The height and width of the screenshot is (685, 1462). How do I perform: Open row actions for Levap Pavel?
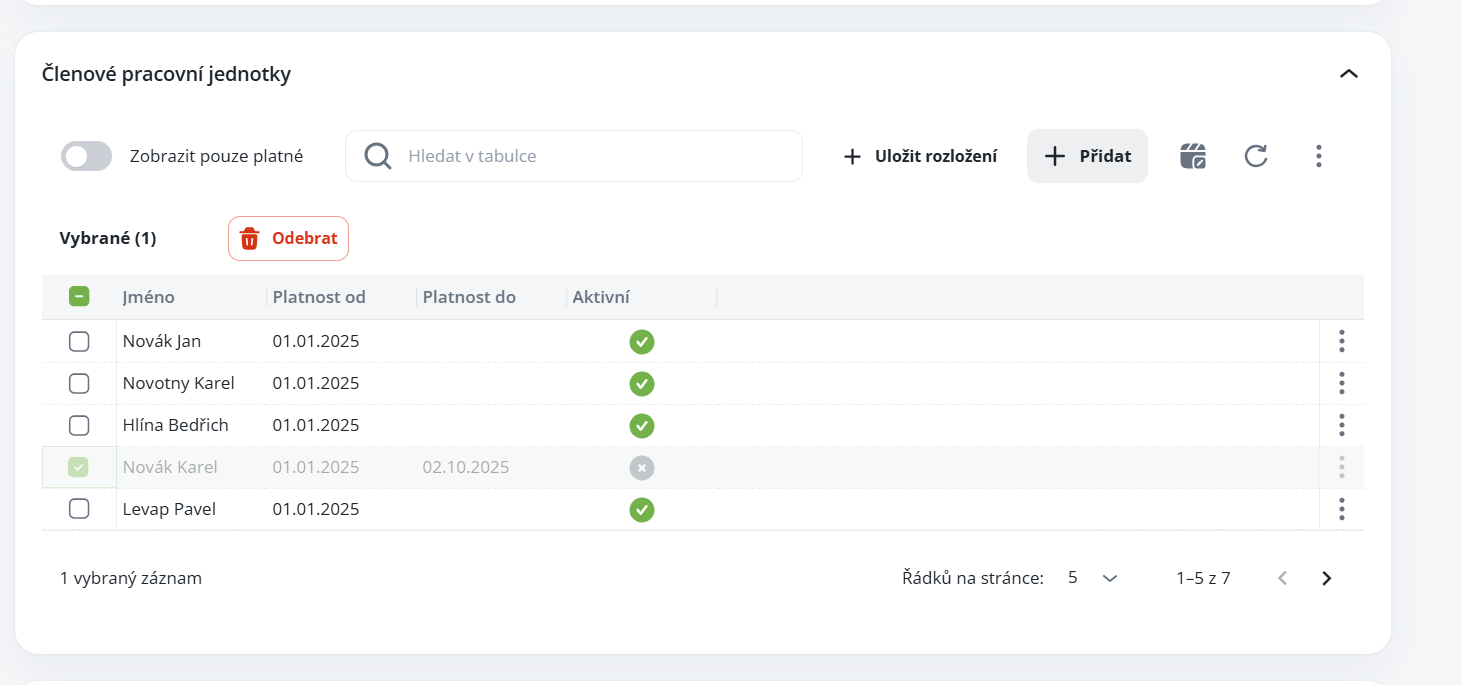(x=1341, y=510)
